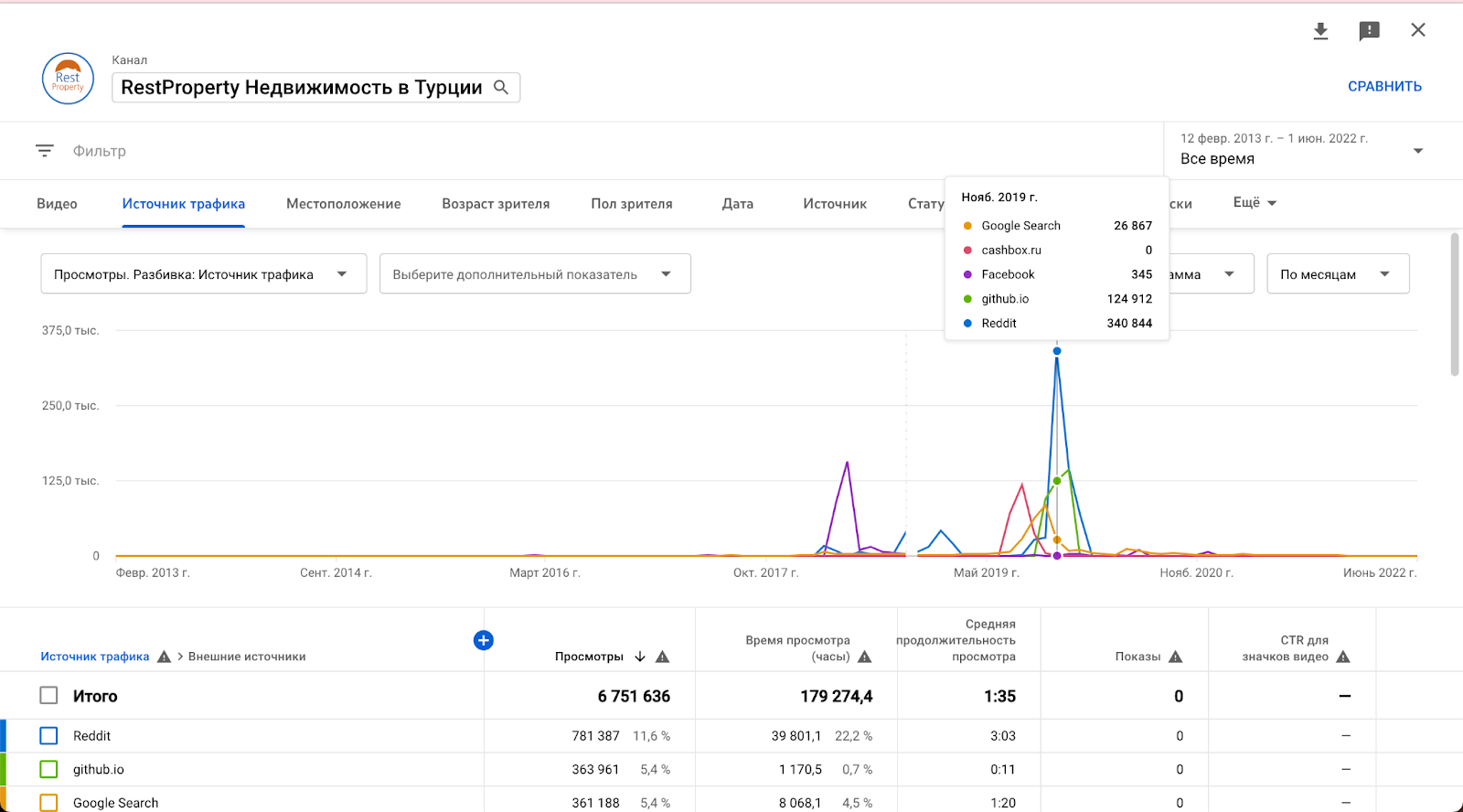Focus the Фильтр input field
Screen dimensions: 1463x812
pyautogui.click(x=100, y=151)
